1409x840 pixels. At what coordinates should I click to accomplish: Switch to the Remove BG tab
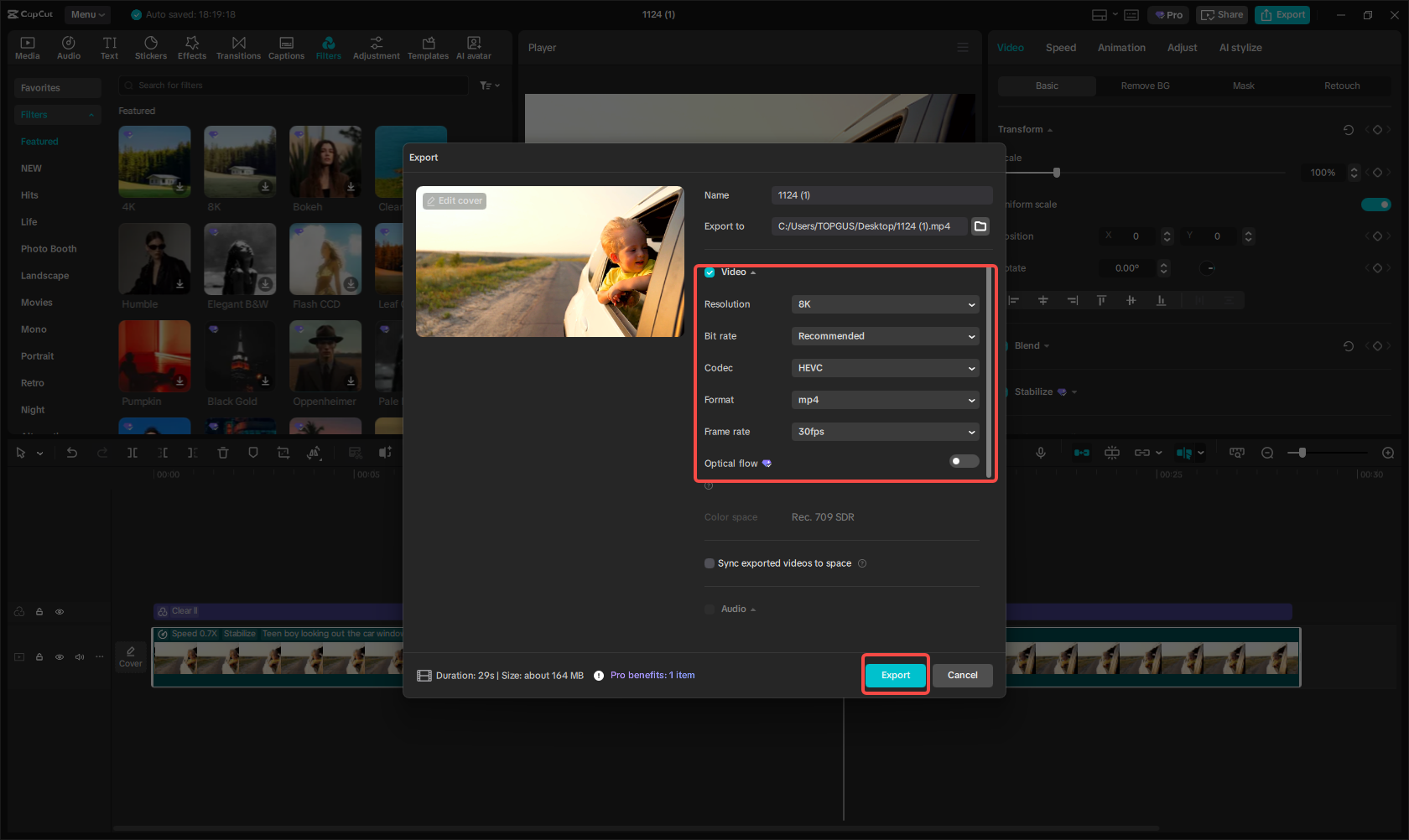click(x=1144, y=86)
